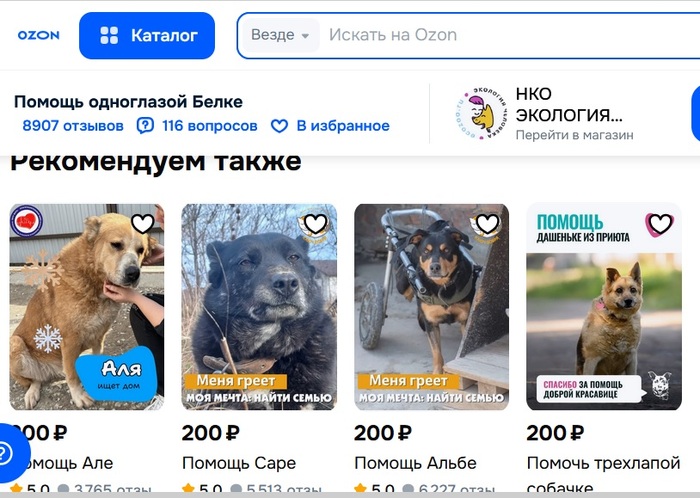Screen dimensions: 700x498
Task: Open the Помочь трехлапой собачке title
Action: 604,474
